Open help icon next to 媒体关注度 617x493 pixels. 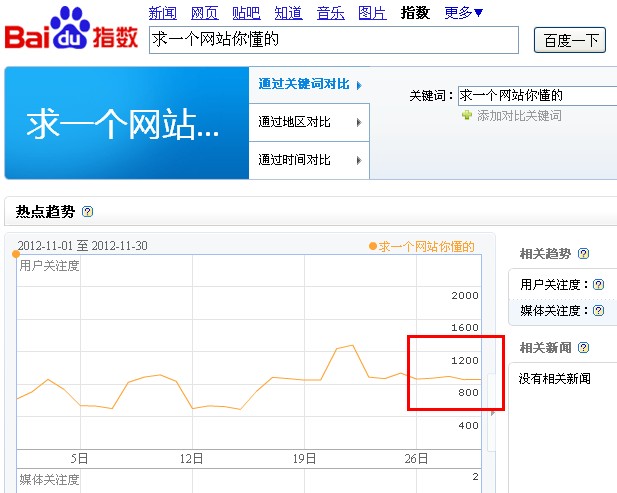pos(598,311)
